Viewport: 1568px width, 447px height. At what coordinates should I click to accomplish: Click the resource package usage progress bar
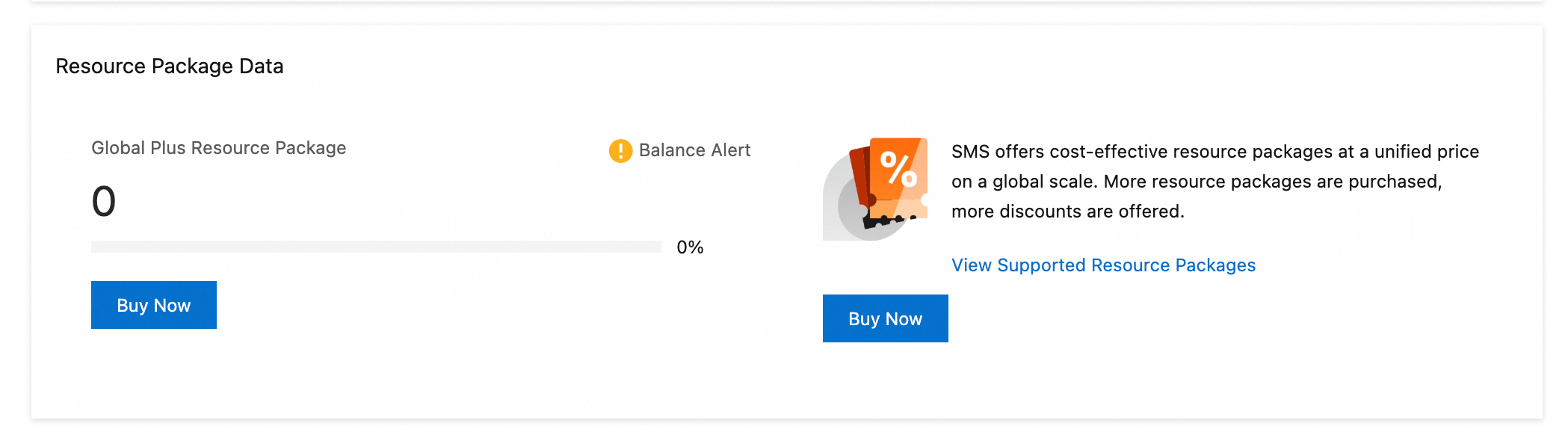(376, 247)
